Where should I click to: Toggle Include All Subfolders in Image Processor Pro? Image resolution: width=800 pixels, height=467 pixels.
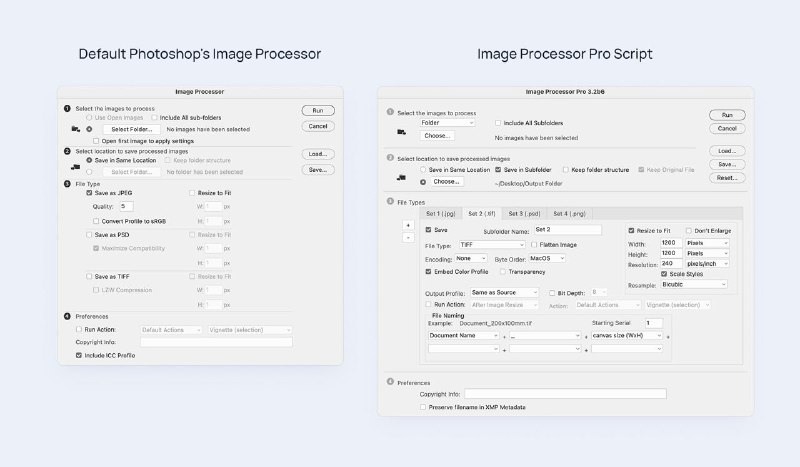click(x=498, y=123)
